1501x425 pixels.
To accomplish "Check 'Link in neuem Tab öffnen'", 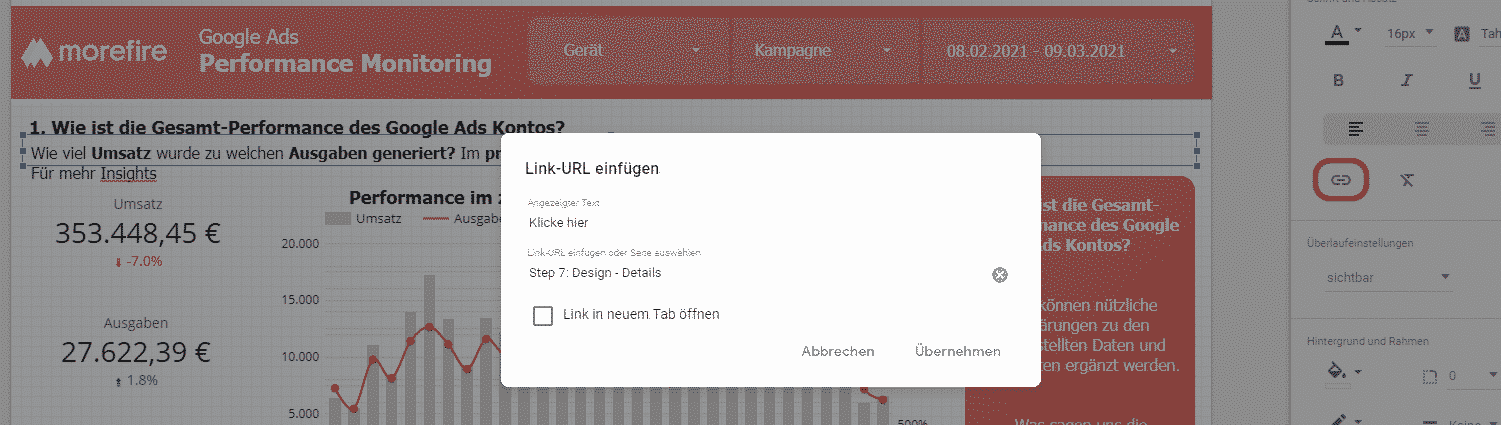I will pyautogui.click(x=543, y=315).
